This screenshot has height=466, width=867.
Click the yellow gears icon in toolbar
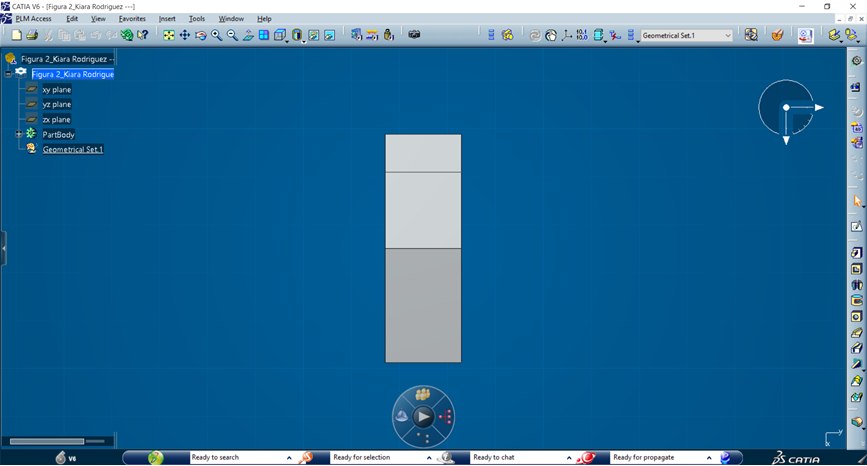click(x=507, y=35)
